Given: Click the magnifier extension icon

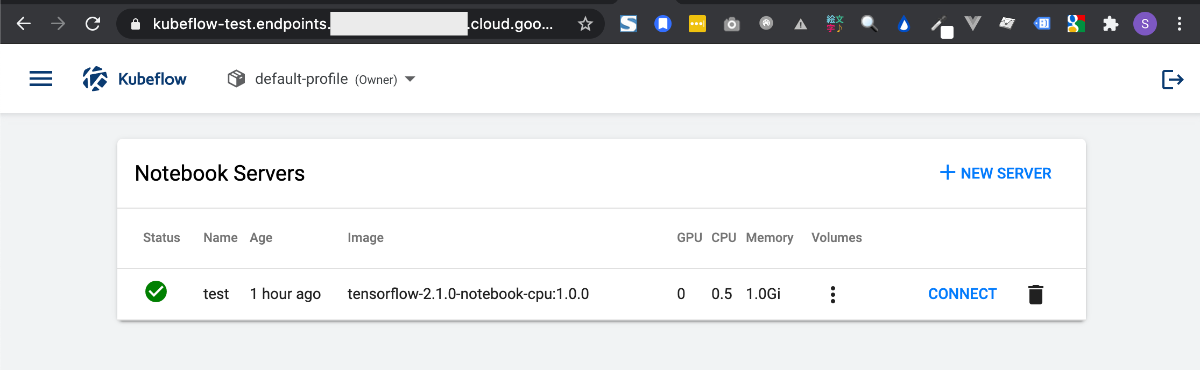Looking at the screenshot, I should click(x=869, y=24).
